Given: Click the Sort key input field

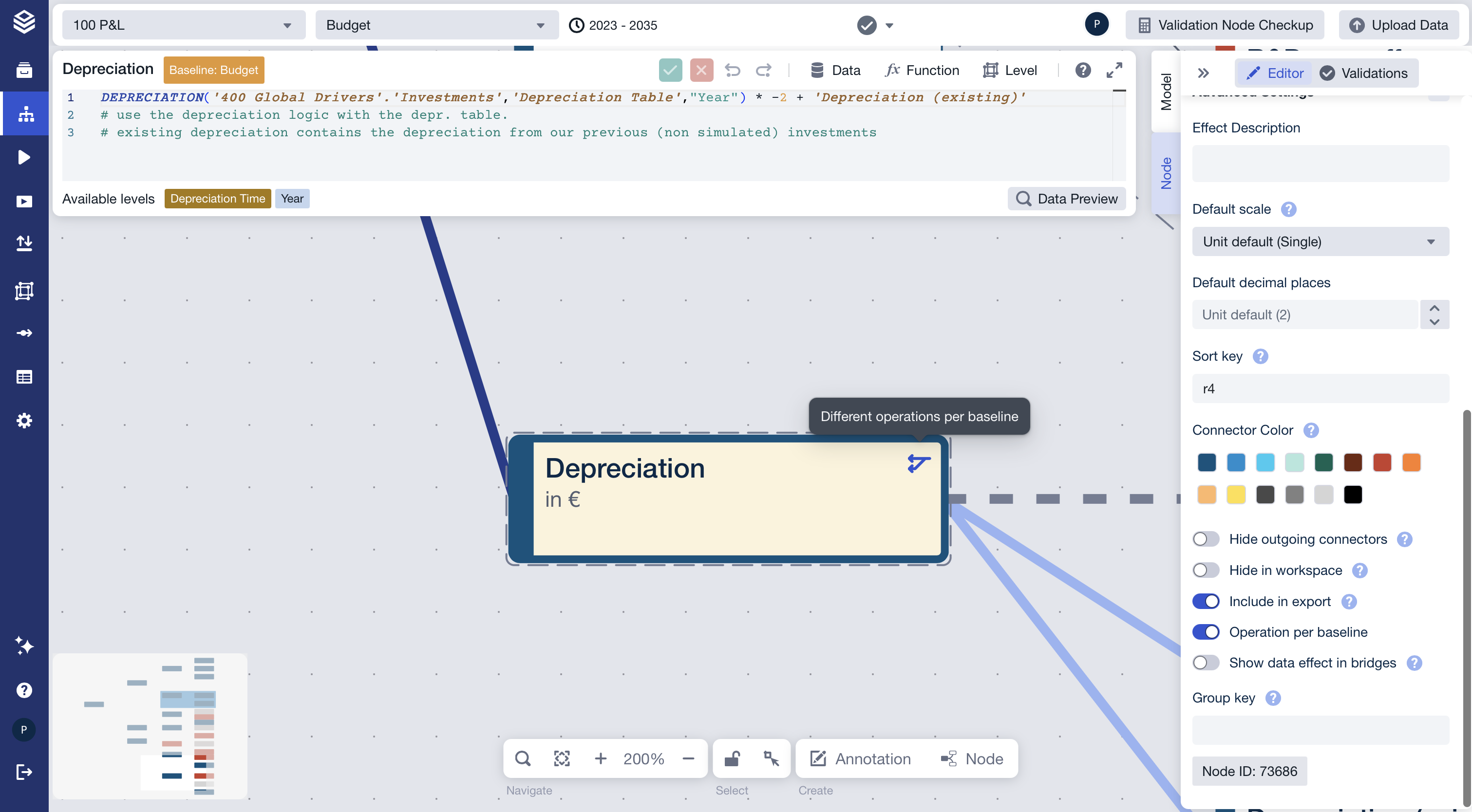Looking at the screenshot, I should point(1320,389).
